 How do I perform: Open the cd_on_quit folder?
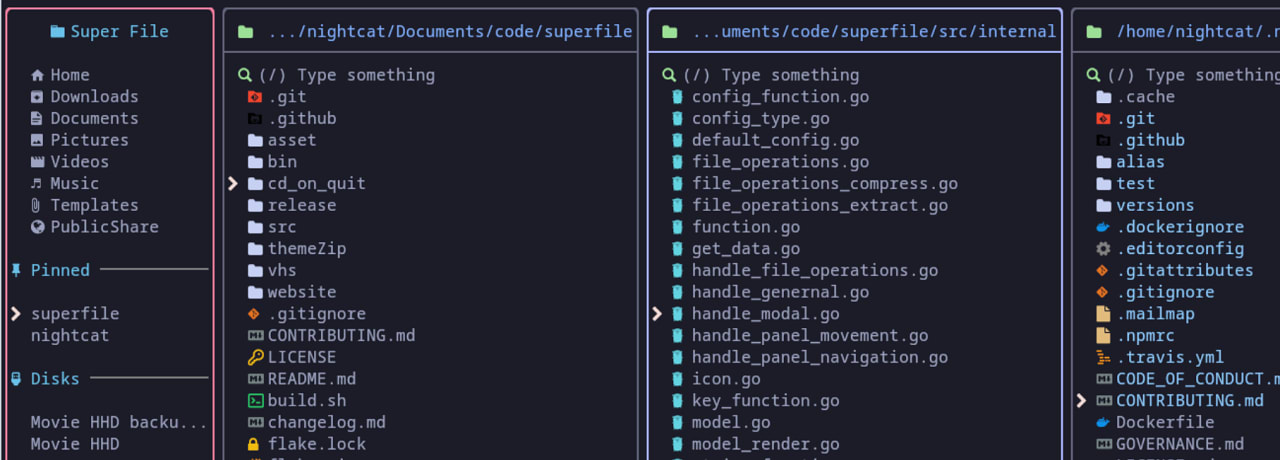316,184
